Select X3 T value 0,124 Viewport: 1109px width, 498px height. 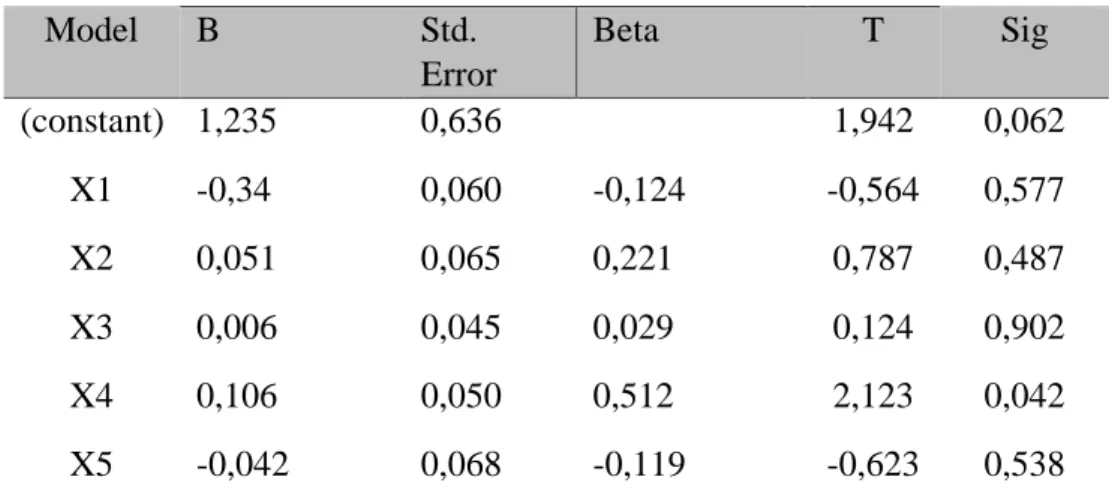pos(873,328)
